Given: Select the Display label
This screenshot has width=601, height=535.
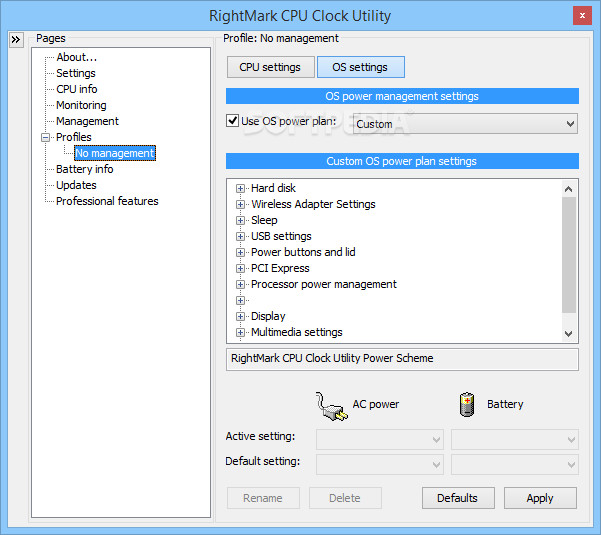Looking at the screenshot, I should [x=268, y=316].
